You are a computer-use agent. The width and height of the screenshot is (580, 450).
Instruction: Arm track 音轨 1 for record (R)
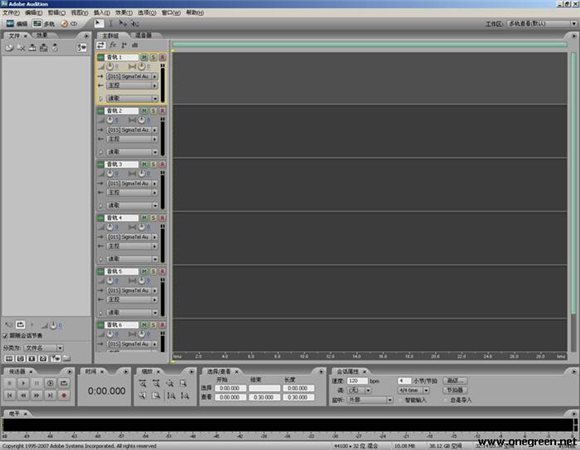pyautogui.click(x=162, y=57)
